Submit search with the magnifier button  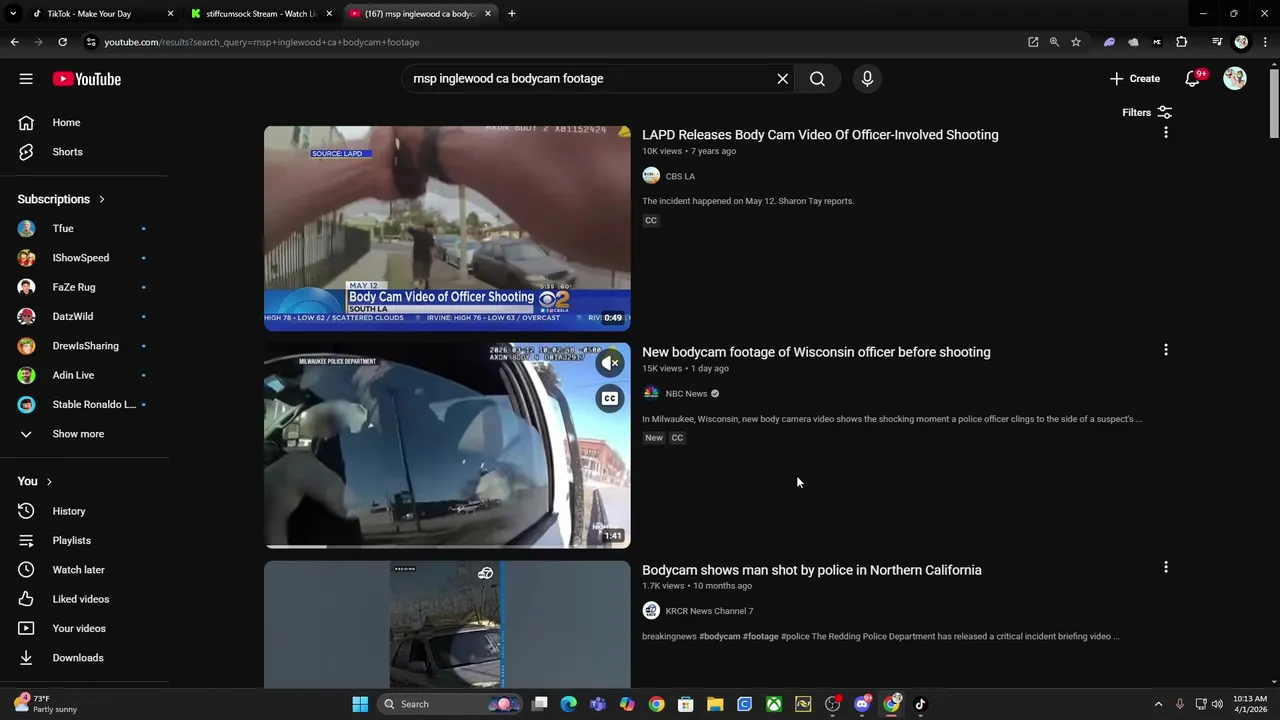817,78
